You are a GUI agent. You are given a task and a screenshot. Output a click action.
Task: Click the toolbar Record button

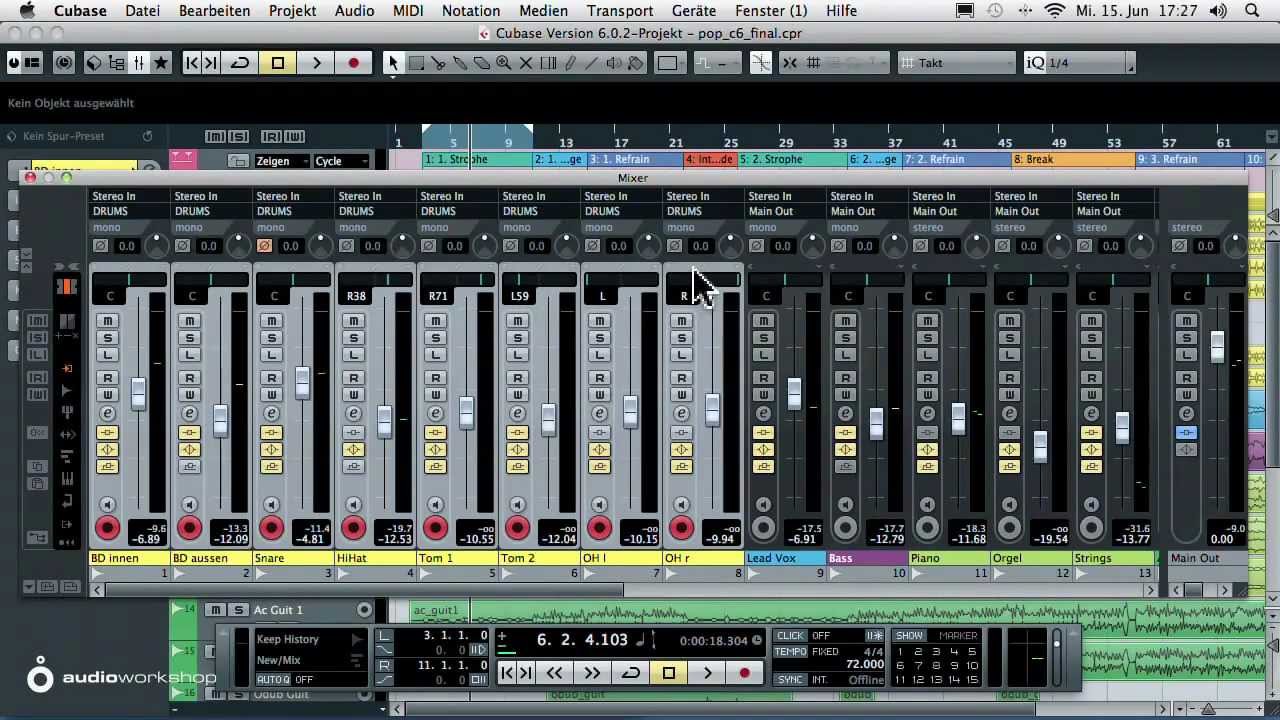353,63
